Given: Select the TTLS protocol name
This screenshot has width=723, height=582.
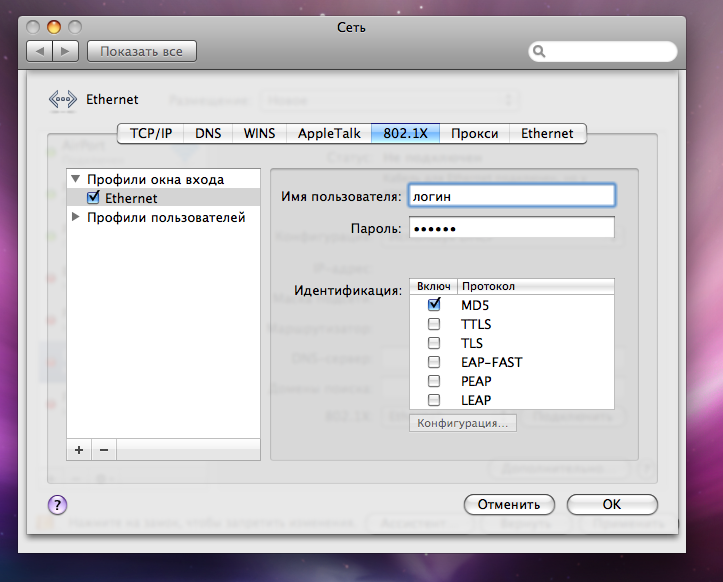Looking at the screenshot, I should [476, 324].
